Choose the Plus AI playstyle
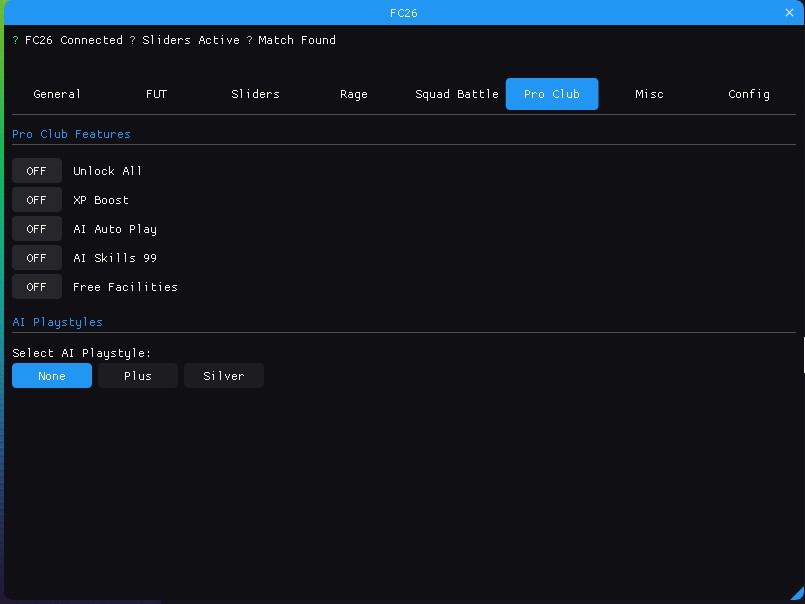Screen dimensions: 805x604 (138, 376)
